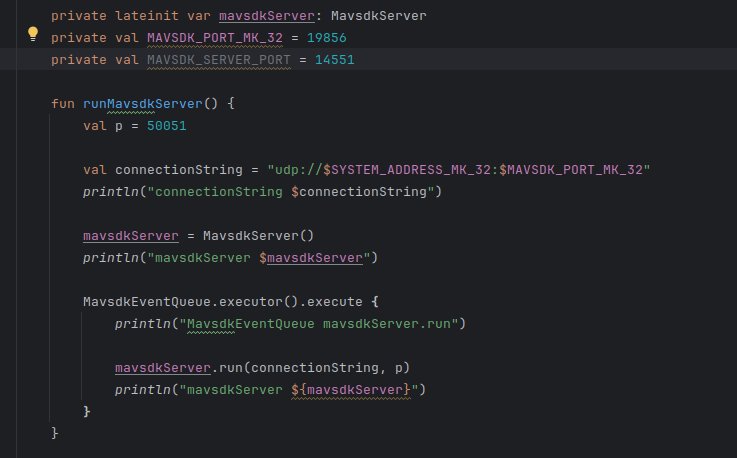The height and width of the screenshot is (458, 737).
Task: Click the "MavsdkEventQueue mavsdkServer.run" string
Action: 319,324
